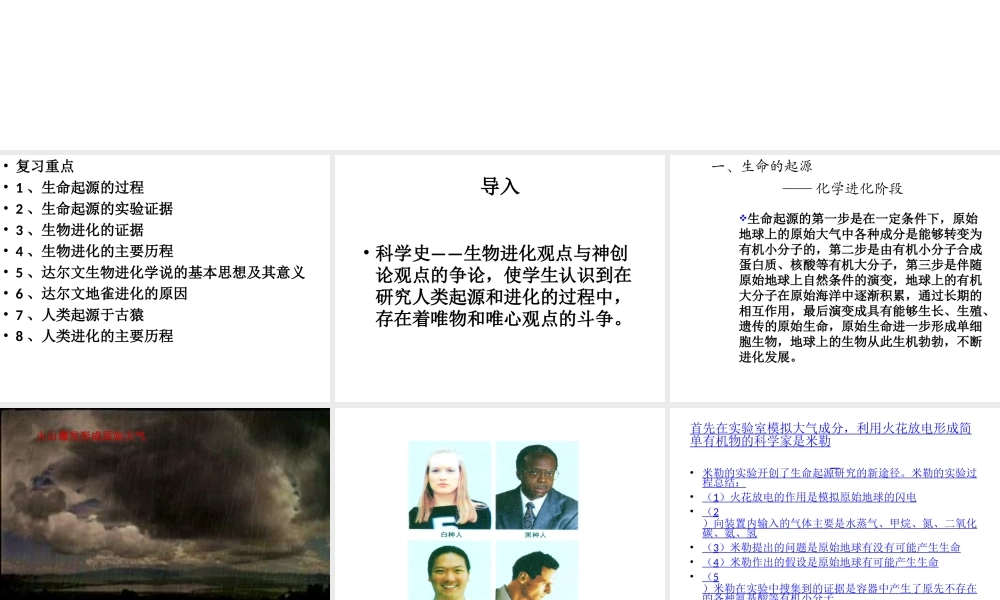Click the 化学进化阶段 subtitle
The height and width of the screenshot is (600, 1000).
pyautogui.click(x=842, y=188)
